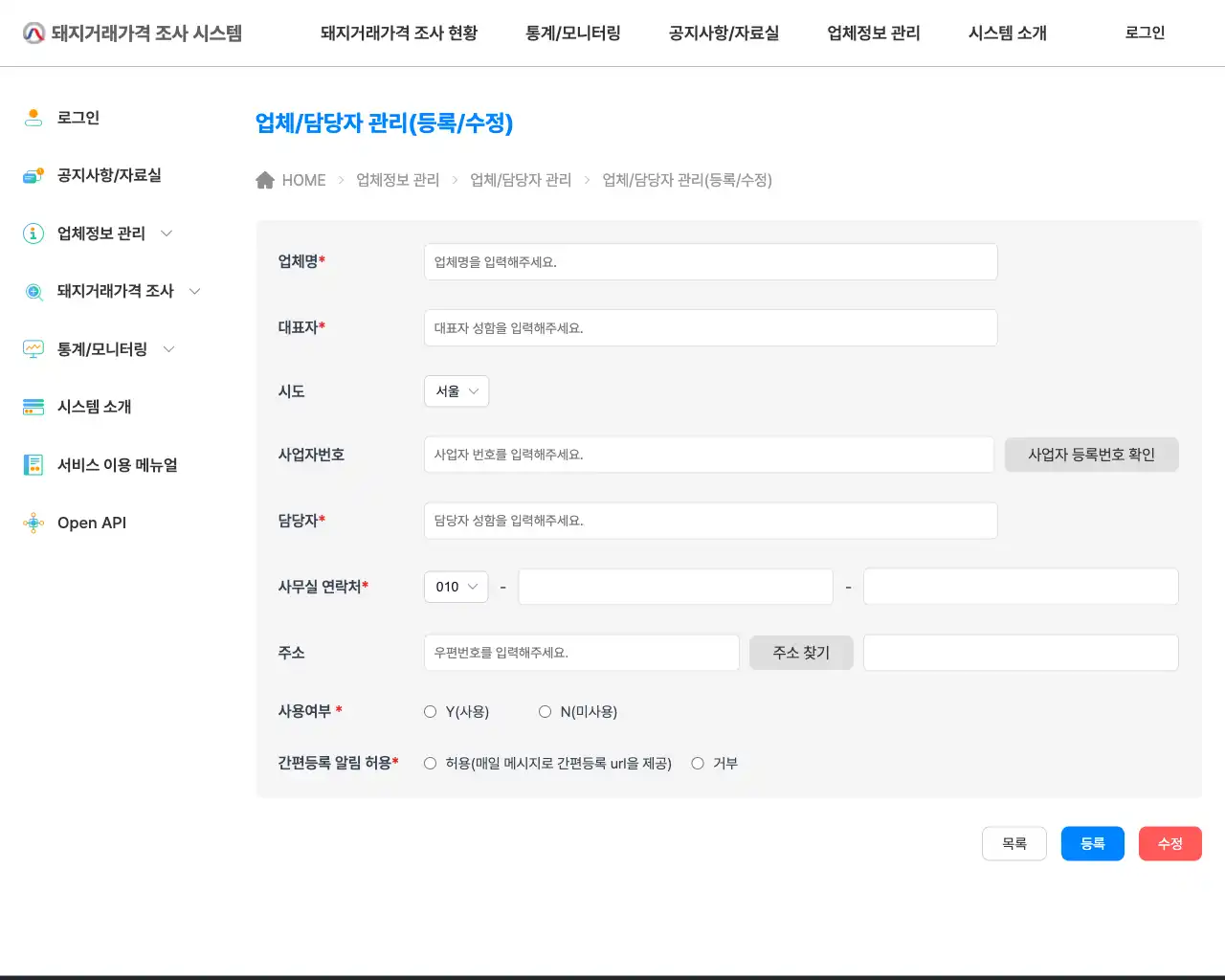Click the 사업자 등록번호 확인 button
Image resolution: width=1225 pixels, height=980 pixels.
coord(1091,455)
